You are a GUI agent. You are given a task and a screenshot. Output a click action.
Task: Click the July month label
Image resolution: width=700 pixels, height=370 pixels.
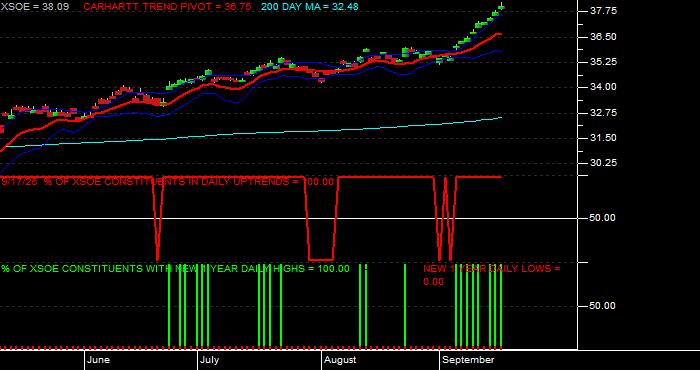(209, 360)
